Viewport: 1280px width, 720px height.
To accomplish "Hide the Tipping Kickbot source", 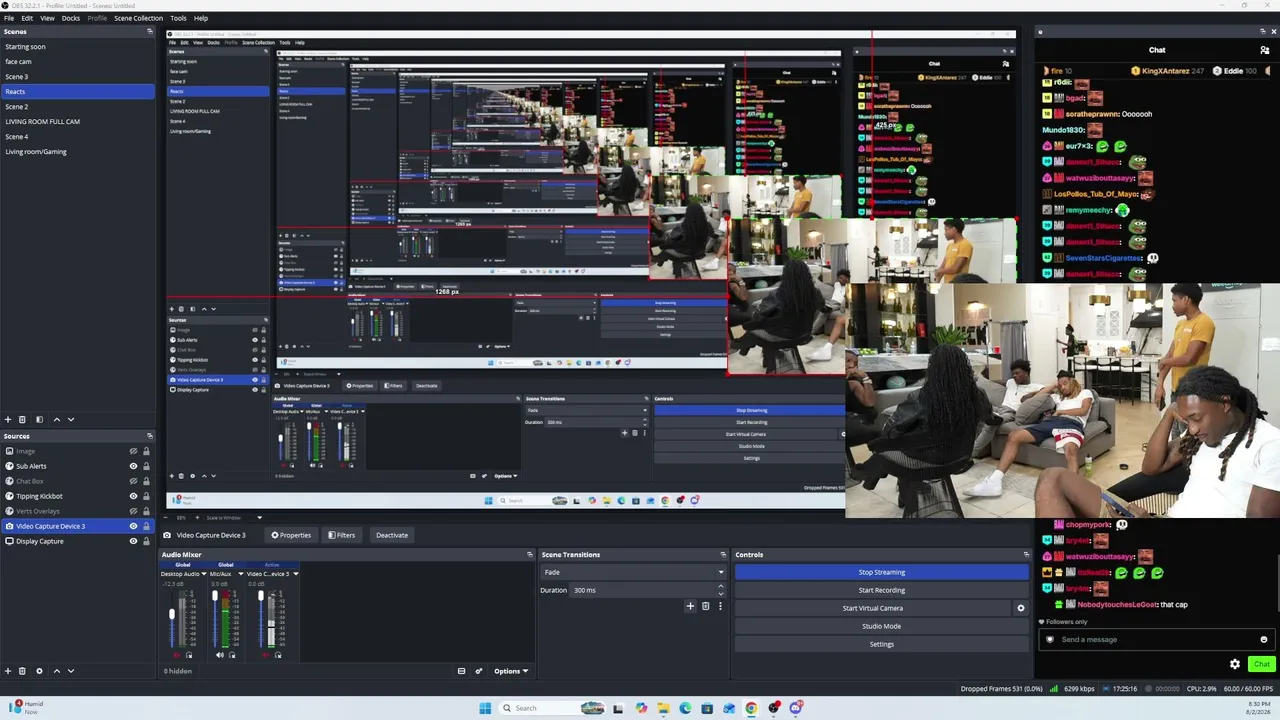I will [x=133, y=496].
